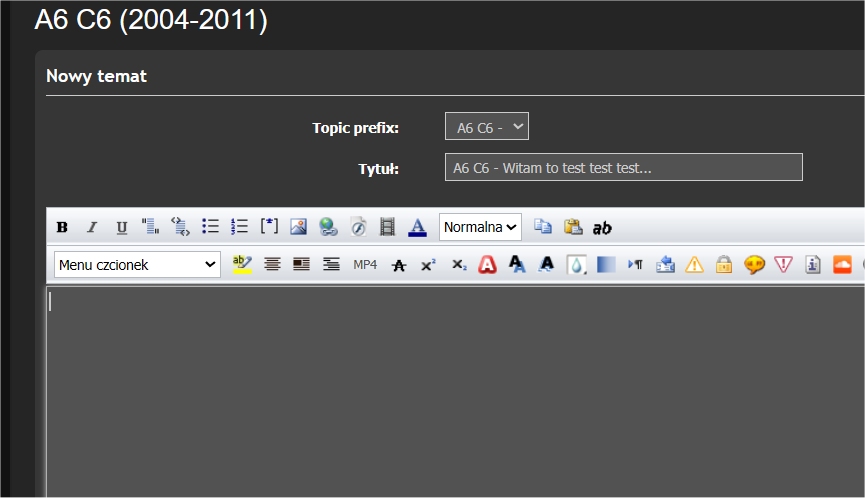Insert SoundCloud embed
The image size is (865, 498).
click(x=842, y=265)
